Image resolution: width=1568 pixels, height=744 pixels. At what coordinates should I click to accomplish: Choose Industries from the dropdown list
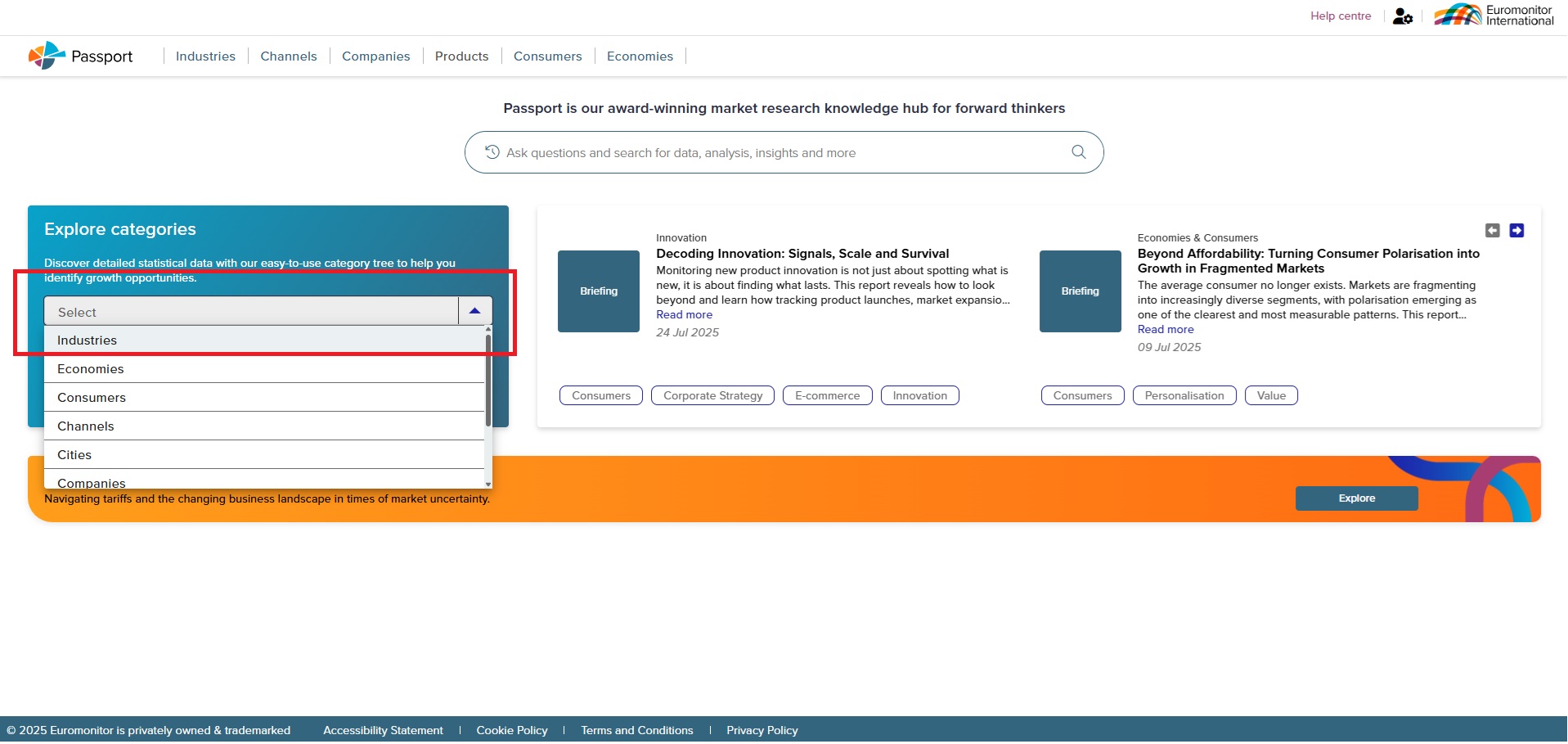(87, 340)
